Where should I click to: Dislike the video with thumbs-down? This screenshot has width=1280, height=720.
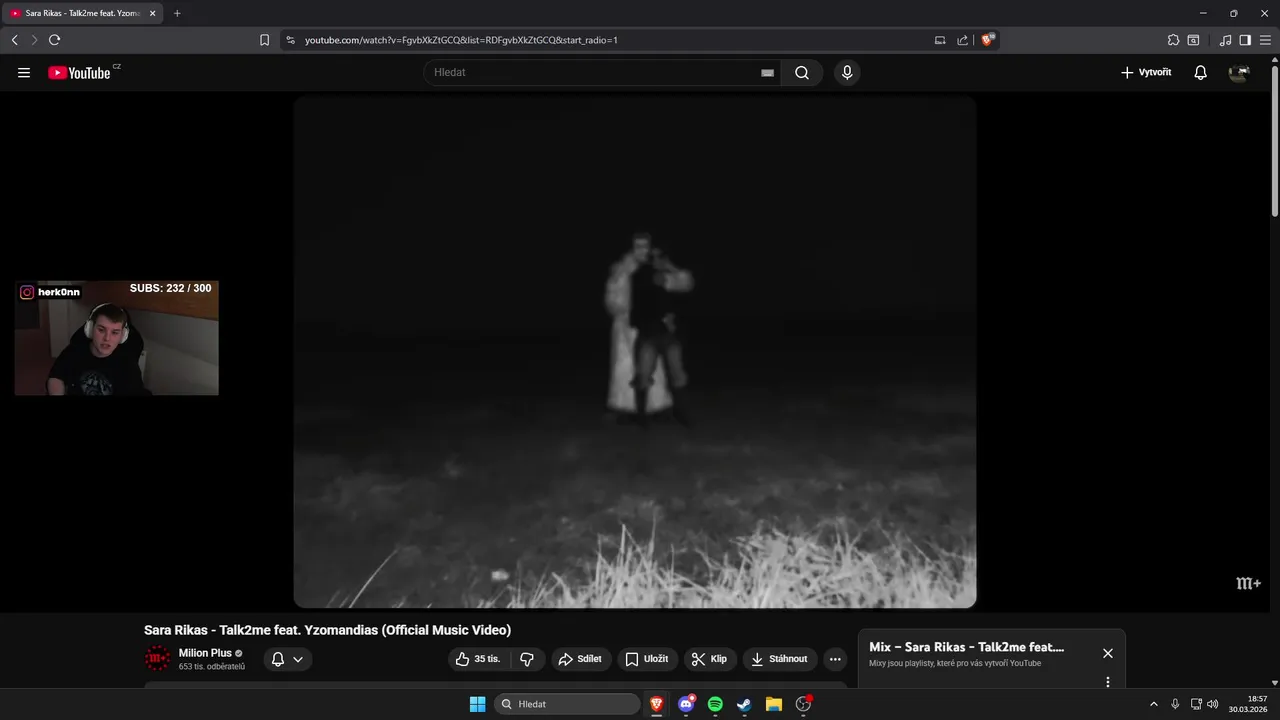pos(527,659)
